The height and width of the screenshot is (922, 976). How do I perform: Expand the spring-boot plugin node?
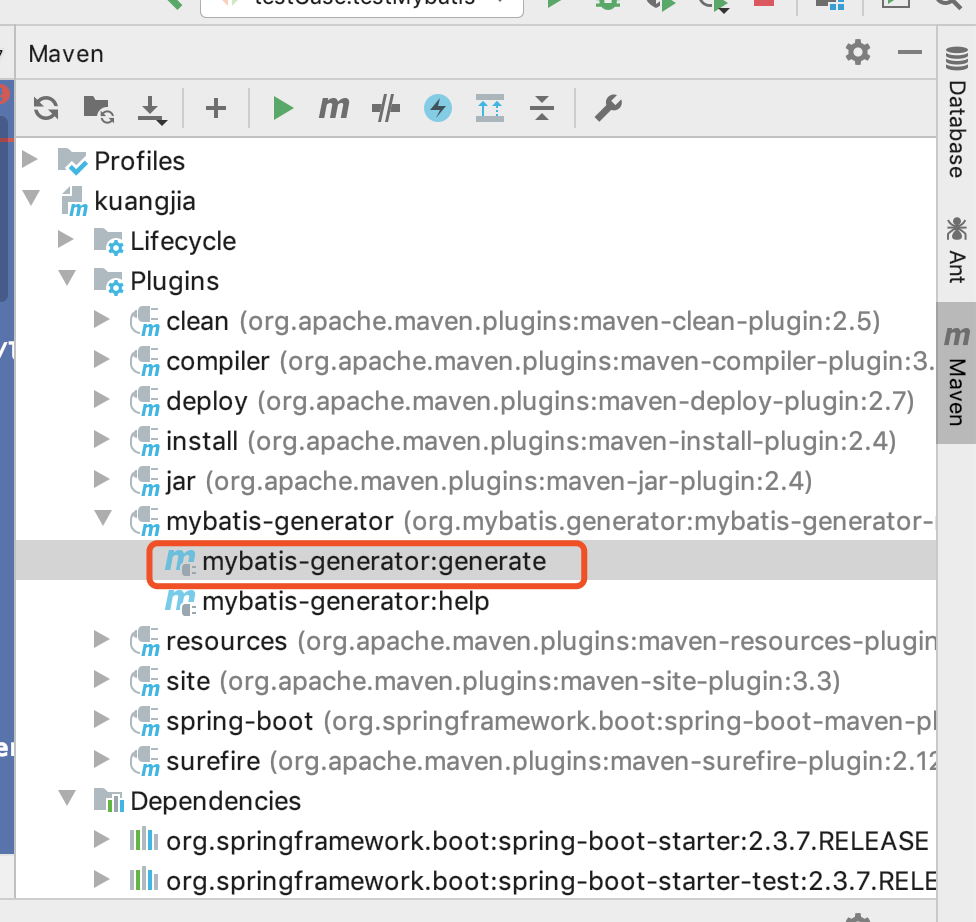(x=101, y=719)
